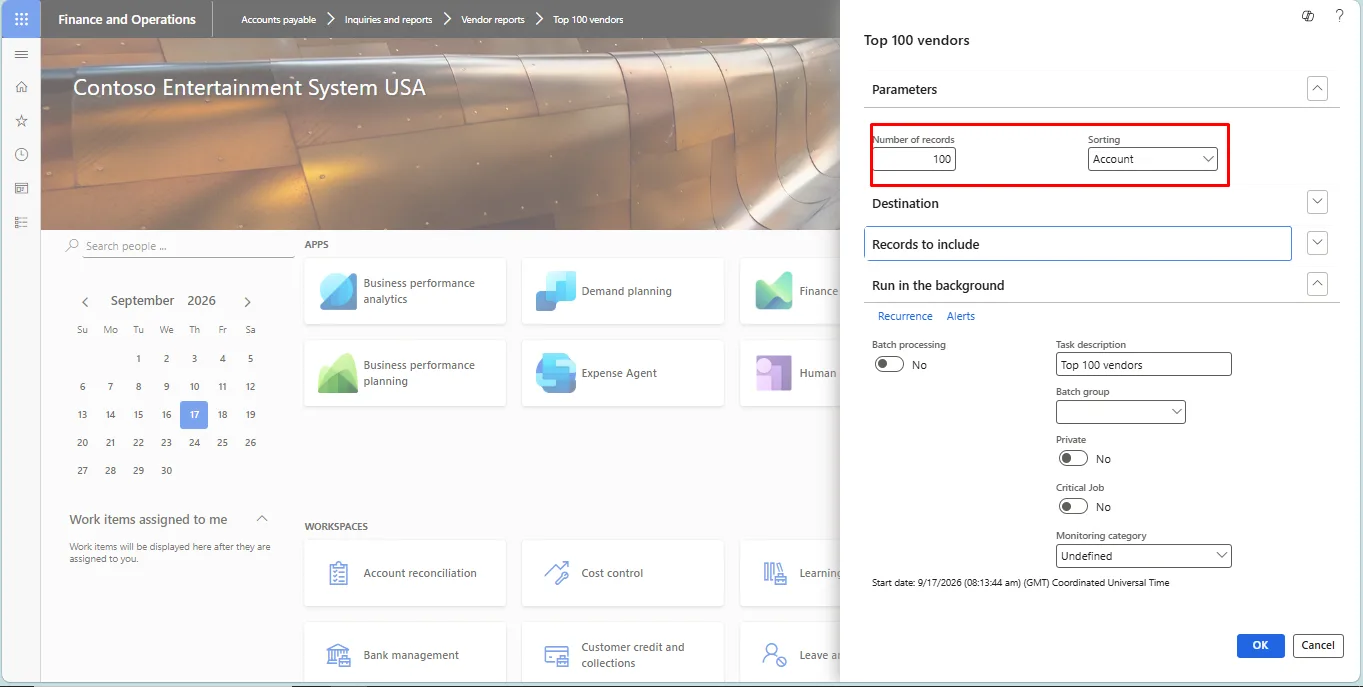This screenshot has height=687, width=1363.
Task: Click Top 100 vendors breadcrumb
Action: 588,20
